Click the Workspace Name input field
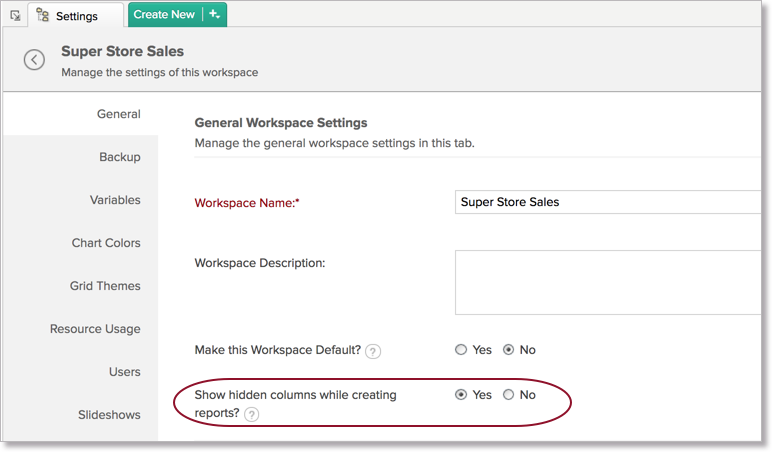 [x=610, y=202]
